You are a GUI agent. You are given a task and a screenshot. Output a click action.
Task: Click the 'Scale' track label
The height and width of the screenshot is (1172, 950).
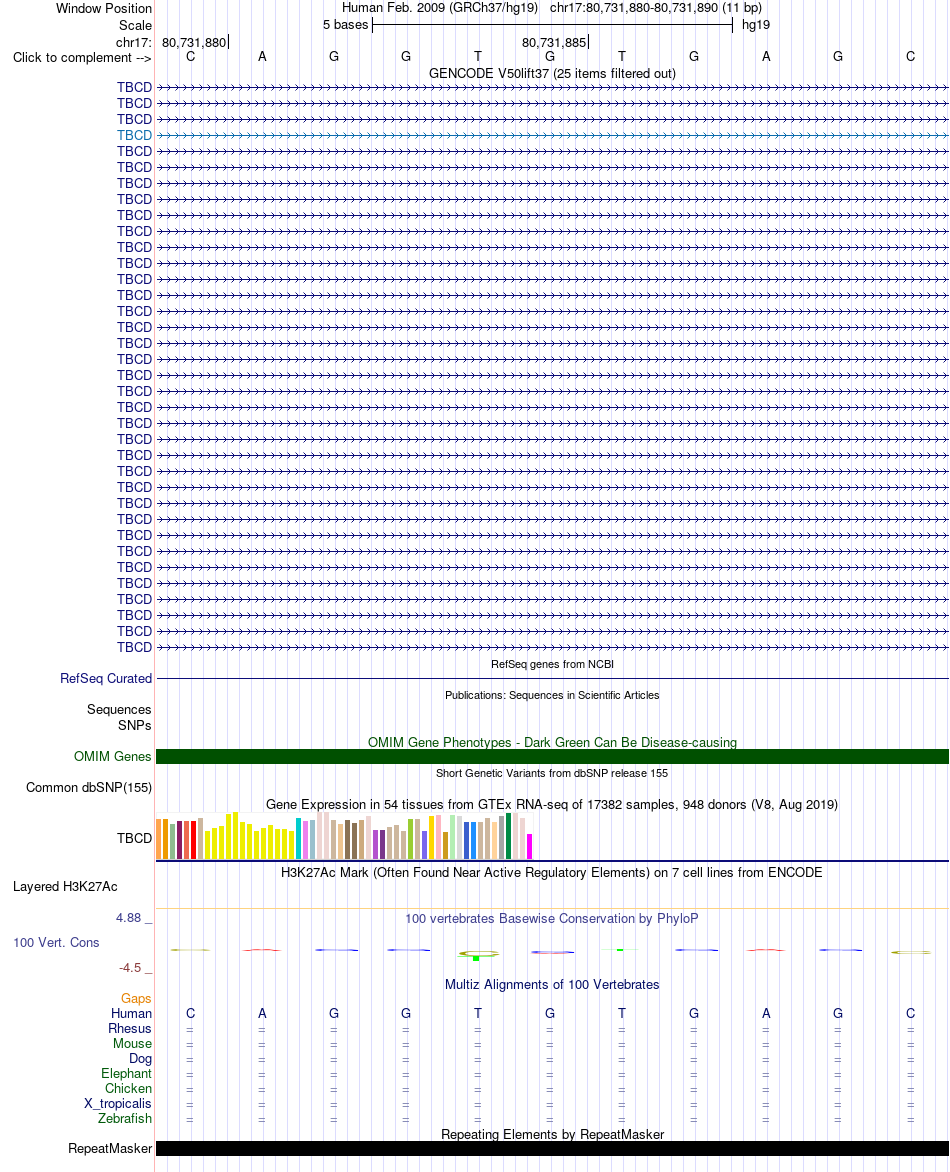135,25
